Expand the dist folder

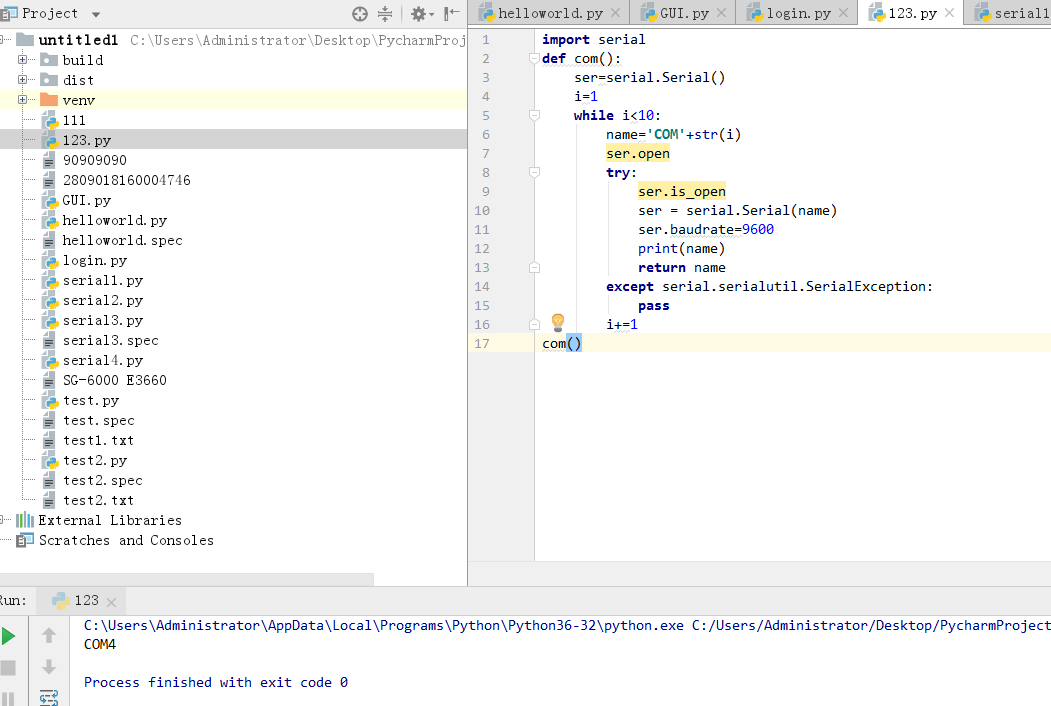tap(22, 80)
